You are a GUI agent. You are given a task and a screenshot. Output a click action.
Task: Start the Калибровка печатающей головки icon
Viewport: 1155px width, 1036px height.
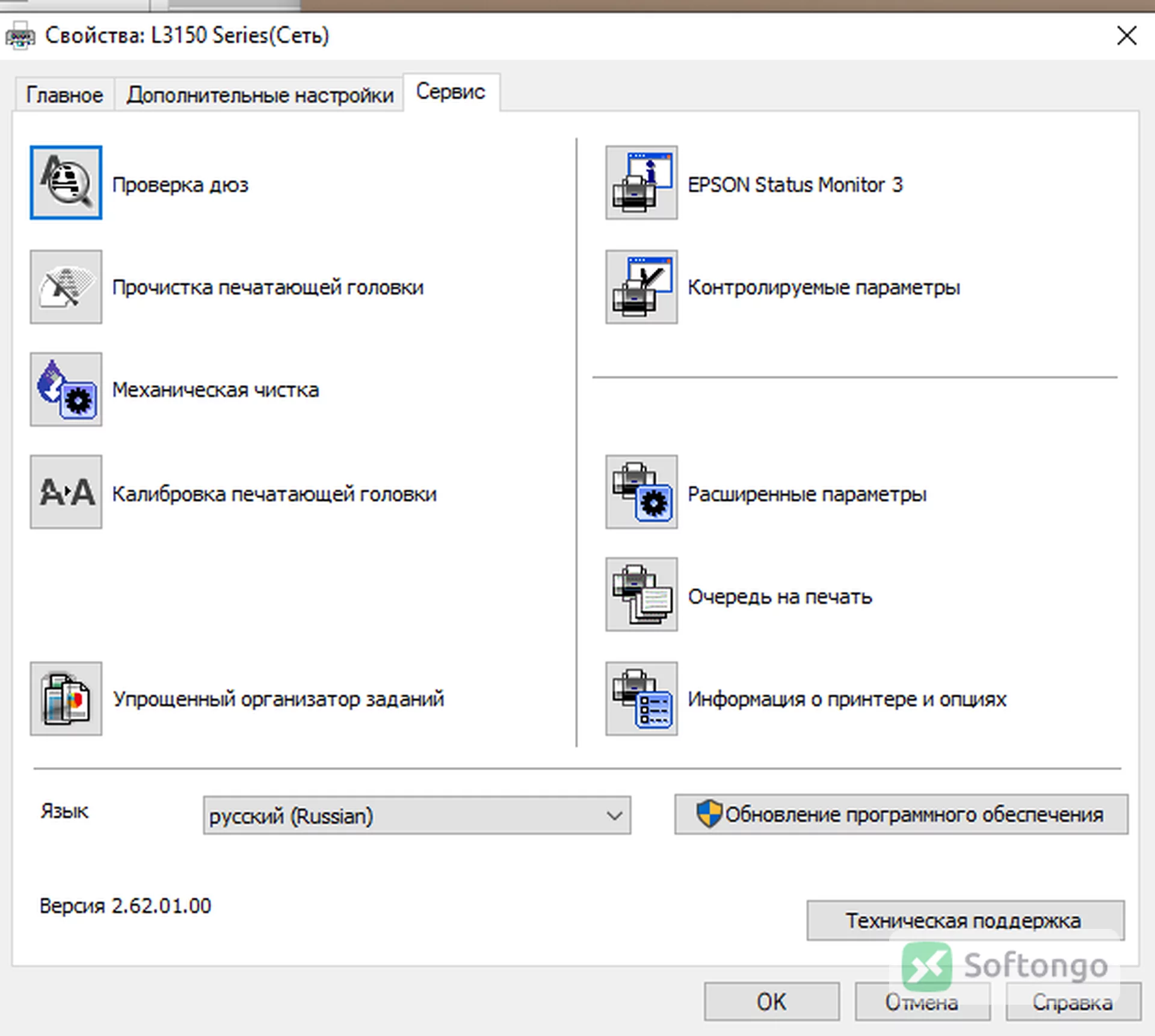tap(66, 492)
